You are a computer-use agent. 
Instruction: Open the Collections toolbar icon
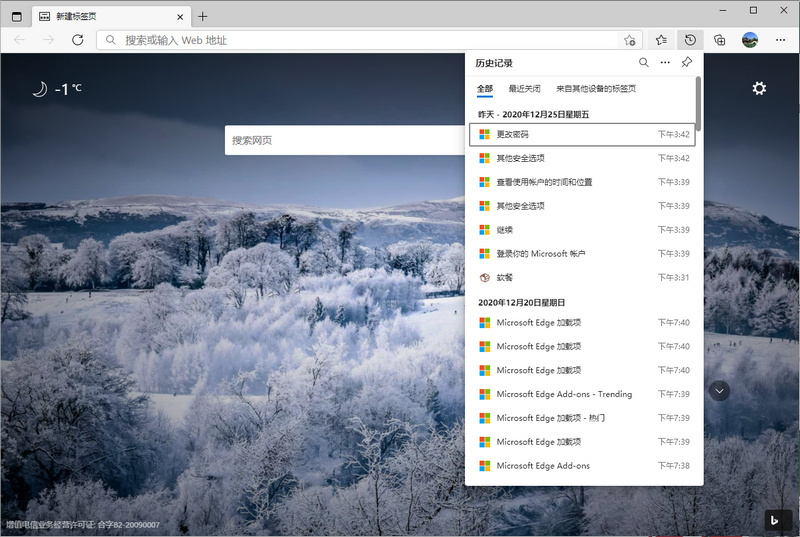(719, 40)
